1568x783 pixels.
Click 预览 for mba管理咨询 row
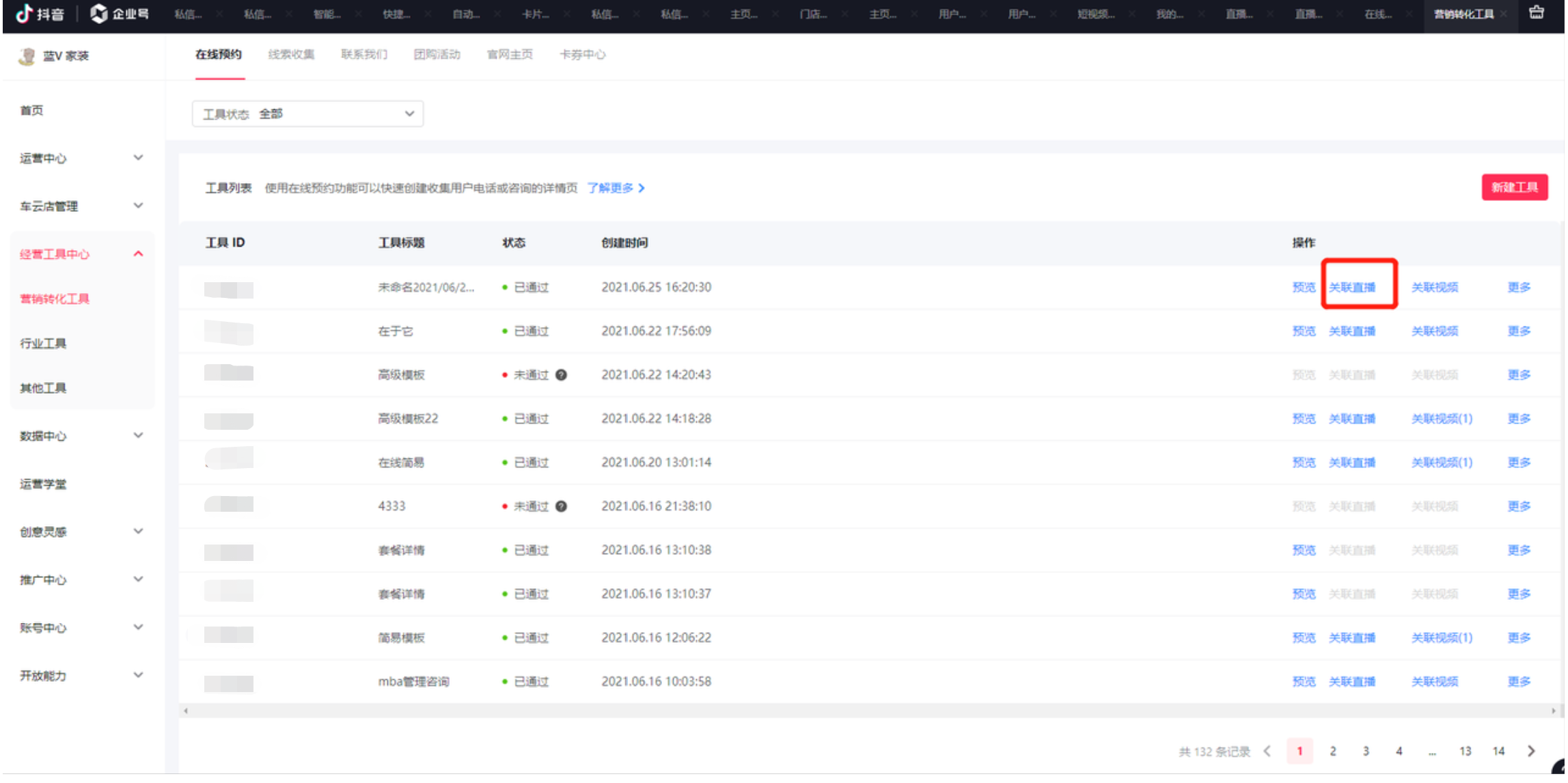tap(1304, 681)
